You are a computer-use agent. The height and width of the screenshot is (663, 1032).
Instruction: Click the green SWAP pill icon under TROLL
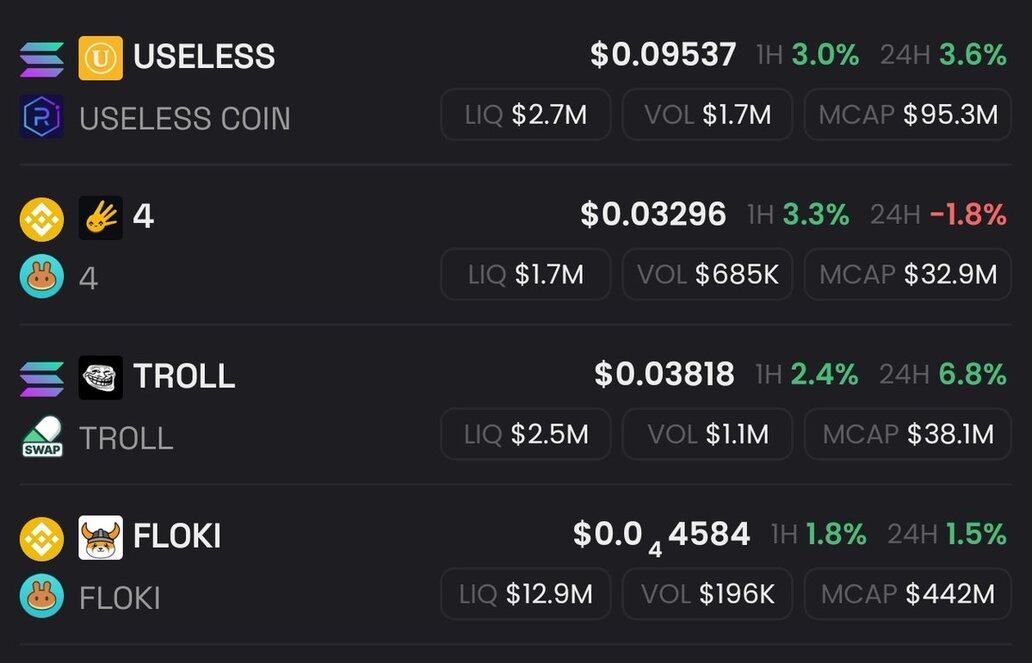coord(41,437)
